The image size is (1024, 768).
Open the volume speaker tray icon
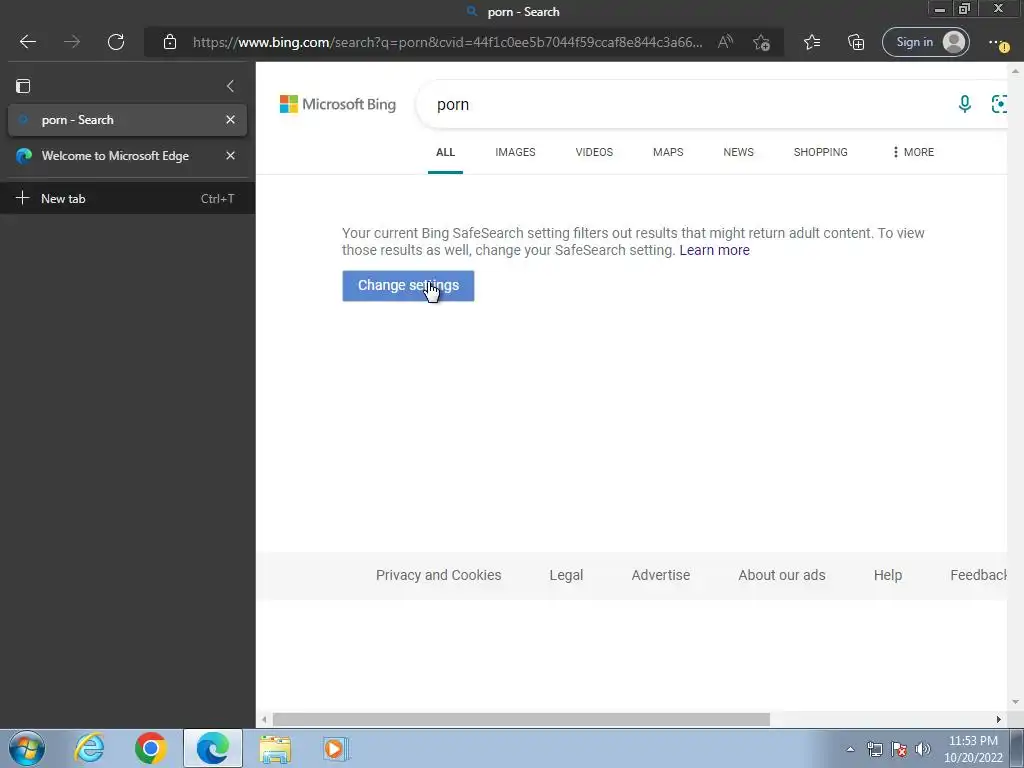923,749
